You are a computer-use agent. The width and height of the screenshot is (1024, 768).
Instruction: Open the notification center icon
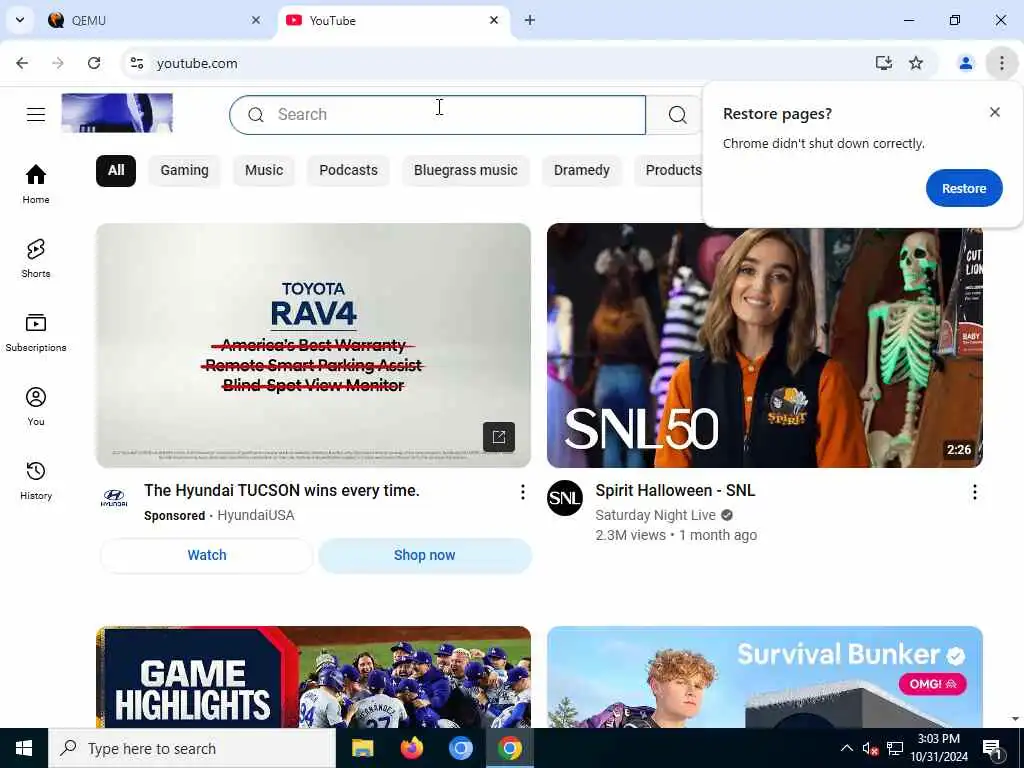tap(993, 749)
